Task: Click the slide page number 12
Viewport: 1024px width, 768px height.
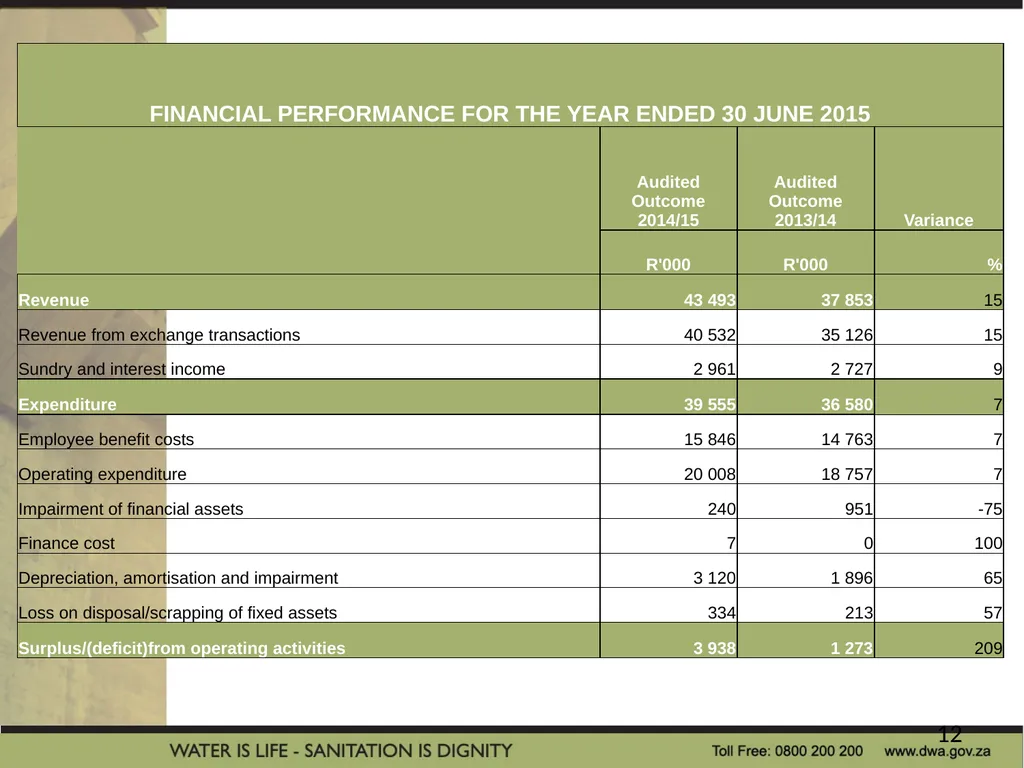Action: point(950,735)
